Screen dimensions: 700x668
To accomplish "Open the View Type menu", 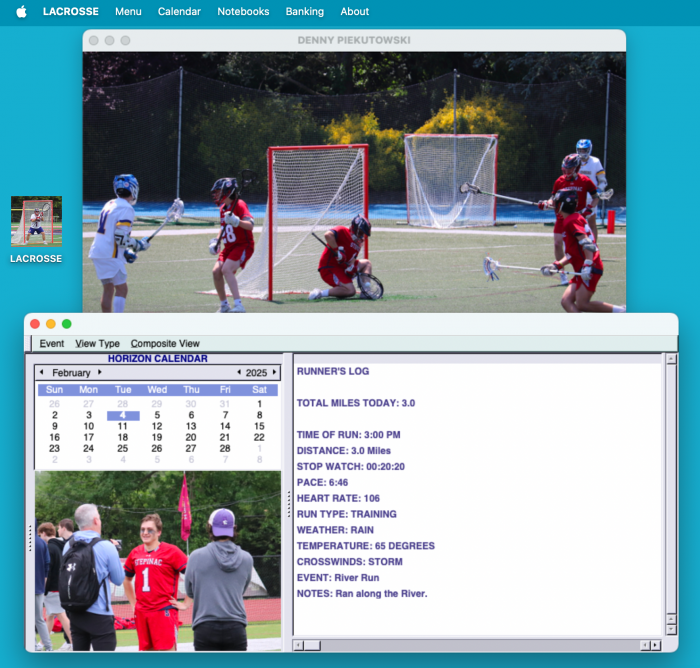I will [97, 343].
